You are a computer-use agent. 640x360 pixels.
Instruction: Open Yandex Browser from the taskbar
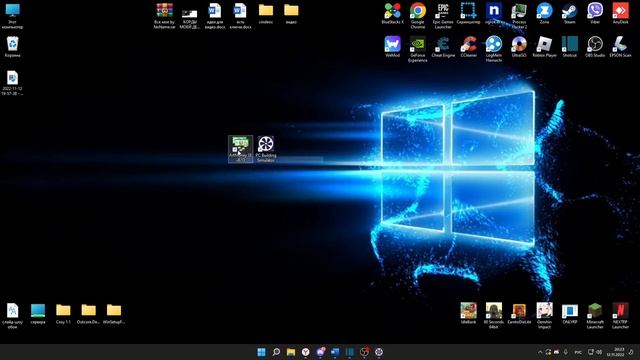pos(305,352)
